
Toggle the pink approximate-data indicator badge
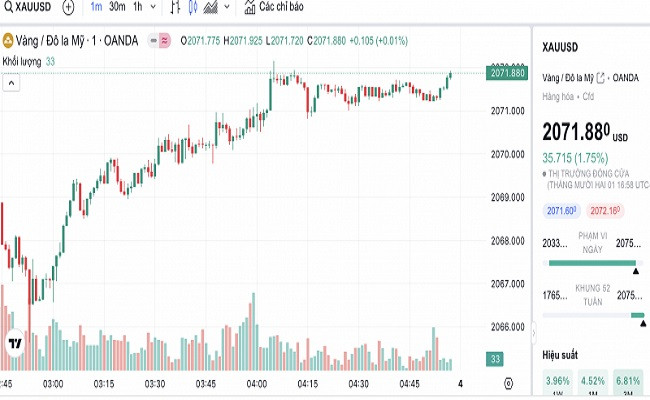pos(163,41)
